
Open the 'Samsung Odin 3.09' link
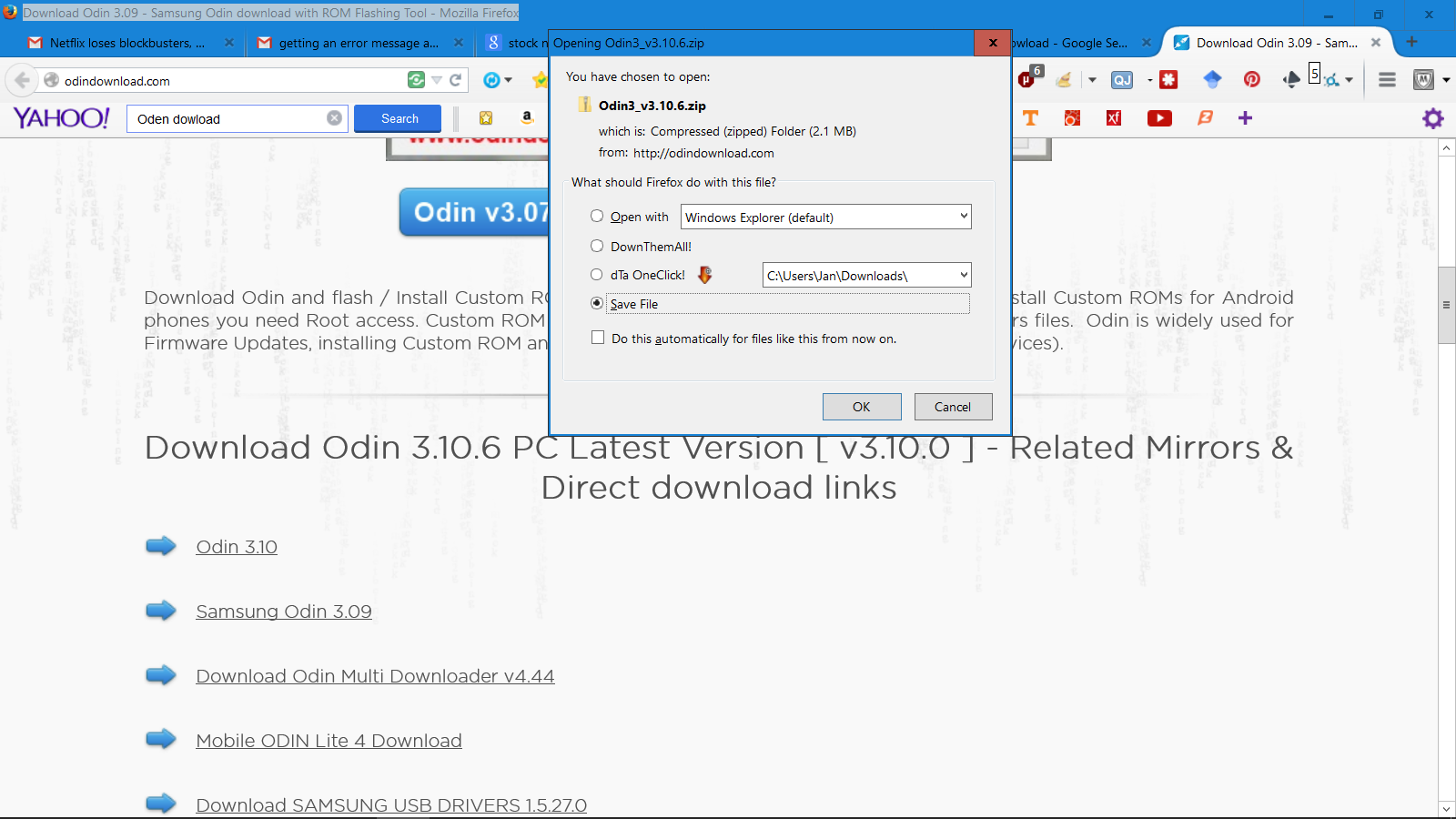[x=283, y=612]
